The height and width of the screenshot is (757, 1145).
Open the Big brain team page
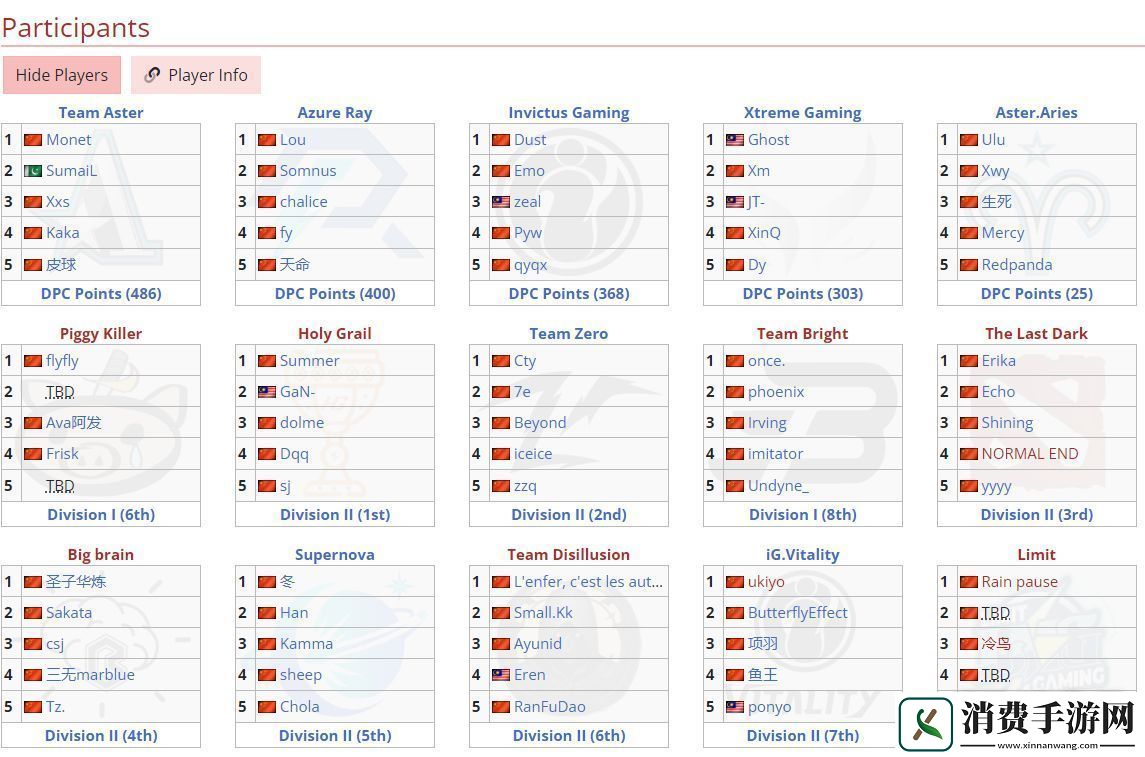[101, 555]
